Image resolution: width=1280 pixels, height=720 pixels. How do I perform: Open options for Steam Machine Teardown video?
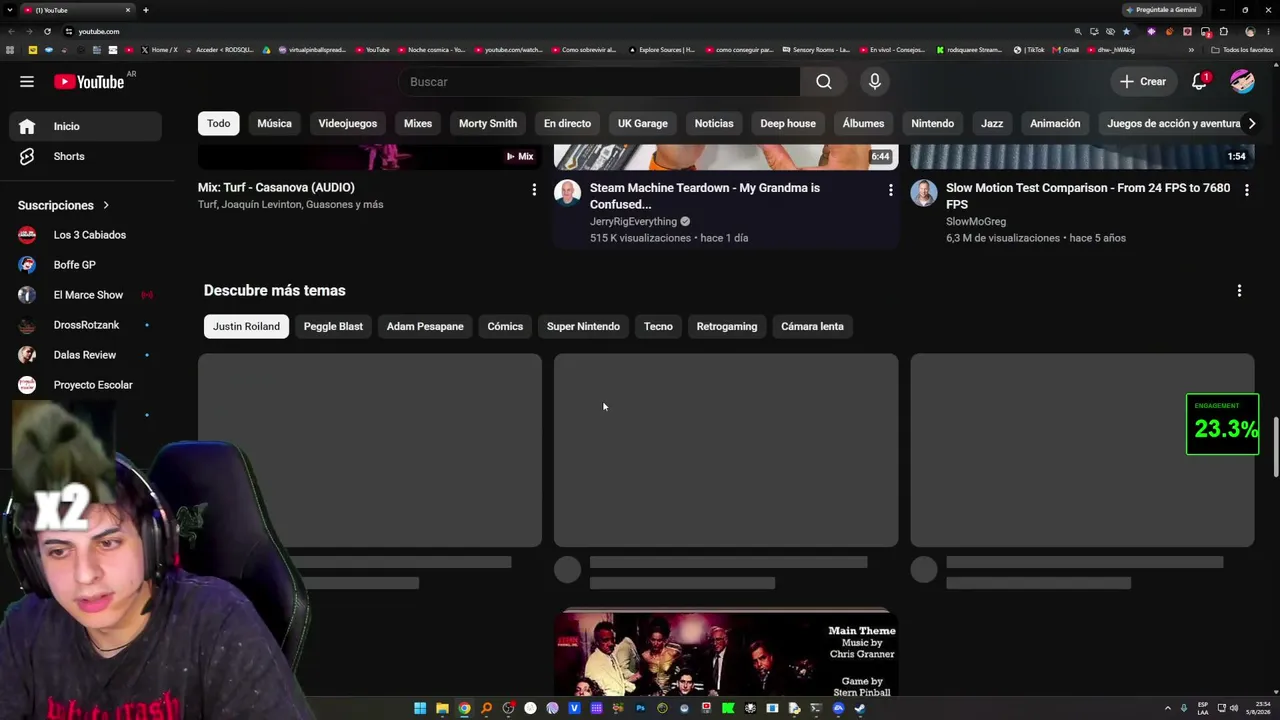pyautogui.click(x=890, y=190)
